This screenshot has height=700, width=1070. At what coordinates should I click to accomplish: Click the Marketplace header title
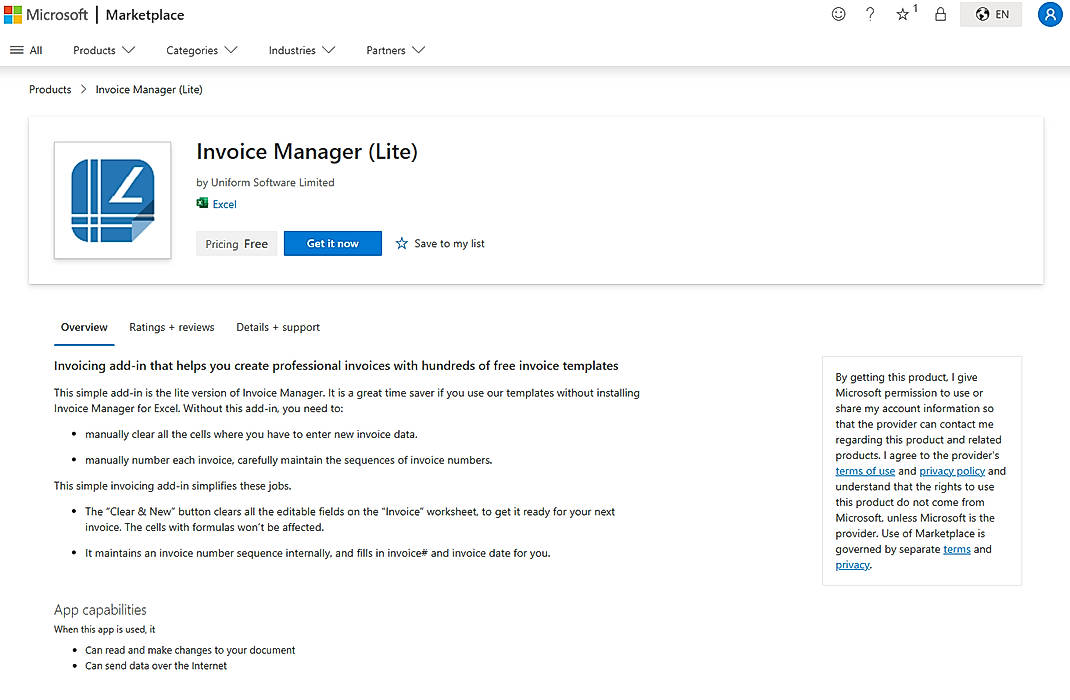point(145,14)
